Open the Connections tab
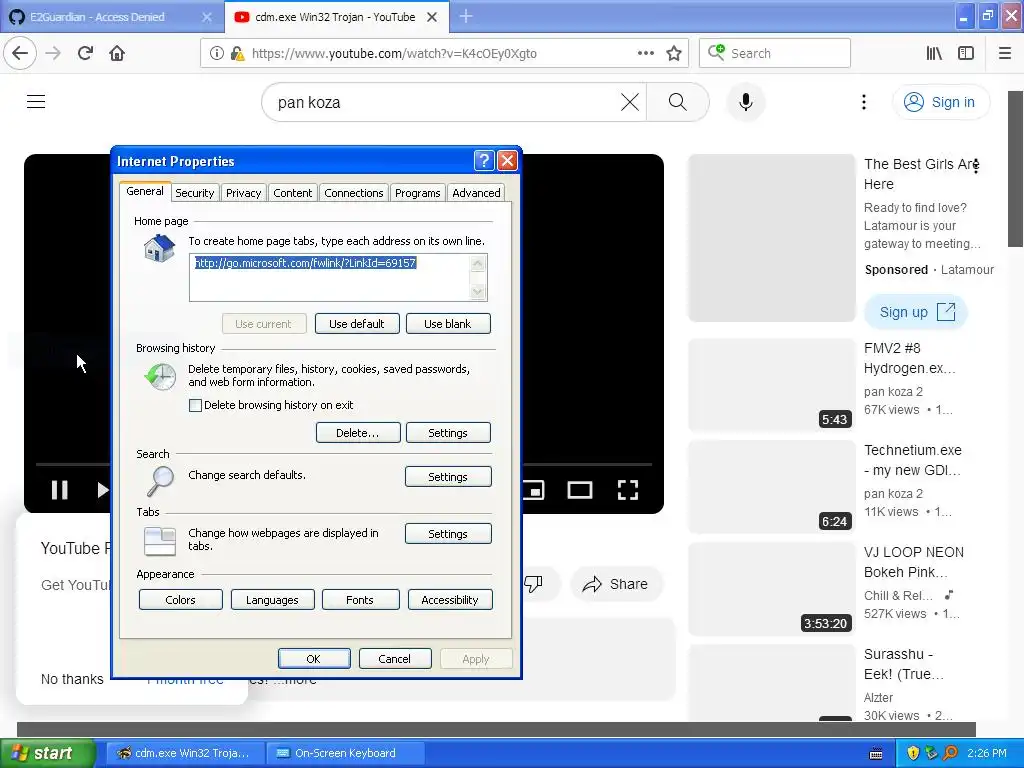 tap(354, 193)
